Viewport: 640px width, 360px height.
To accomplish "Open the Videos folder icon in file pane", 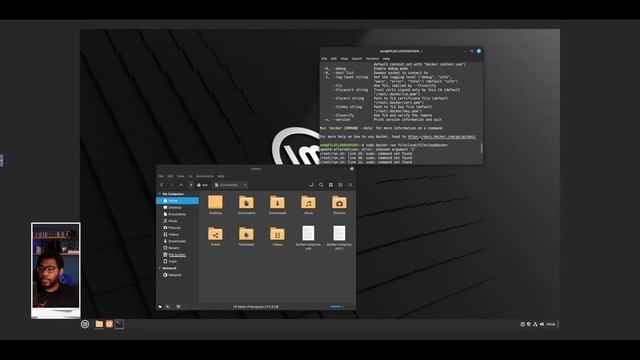I will 277,234.
